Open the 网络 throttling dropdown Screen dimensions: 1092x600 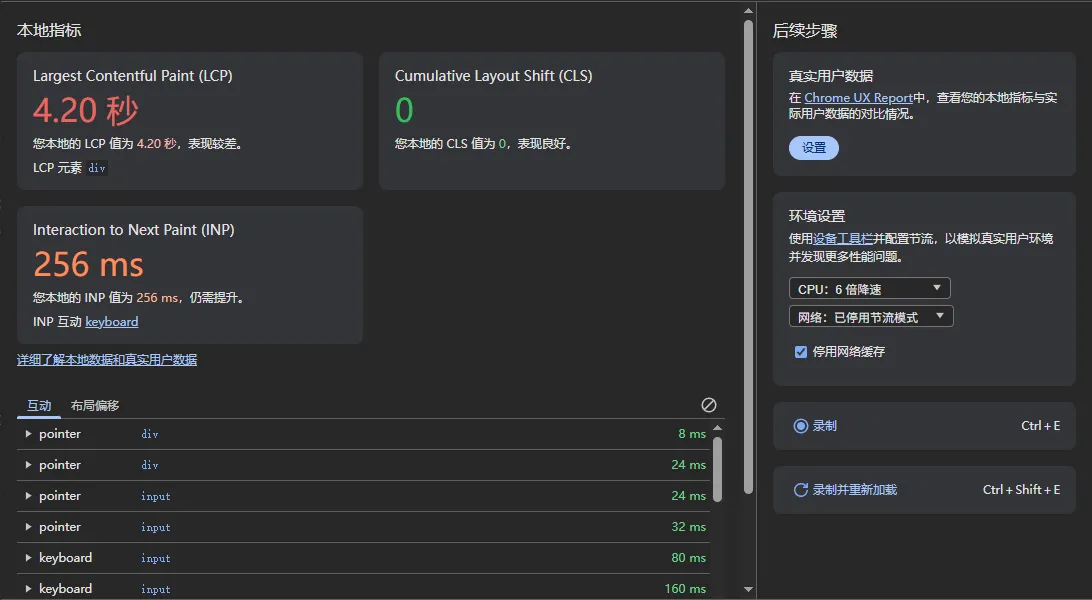(x=870, y=317)
